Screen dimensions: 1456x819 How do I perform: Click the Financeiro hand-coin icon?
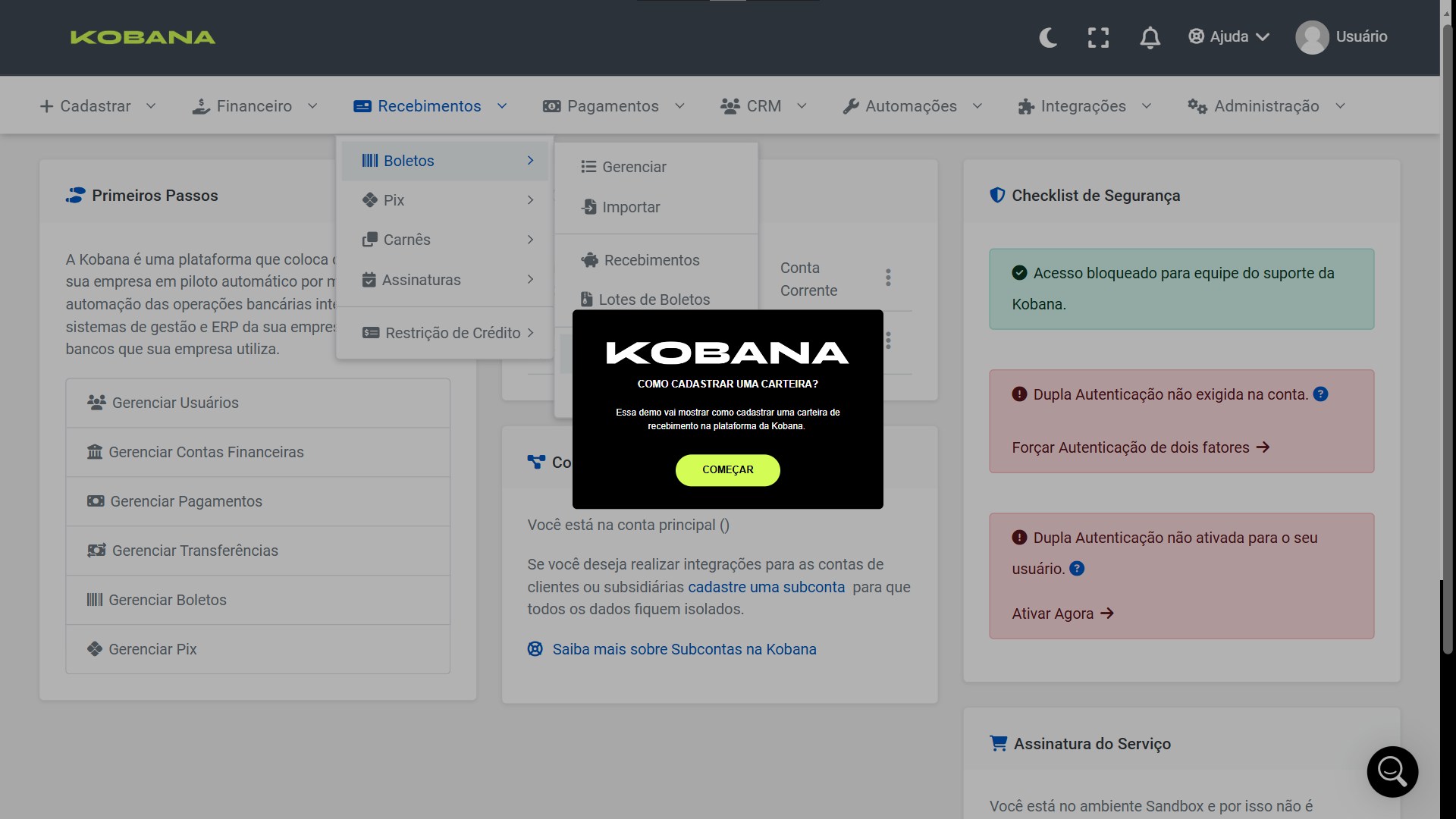pyautogui.click(x=201, y=106)
